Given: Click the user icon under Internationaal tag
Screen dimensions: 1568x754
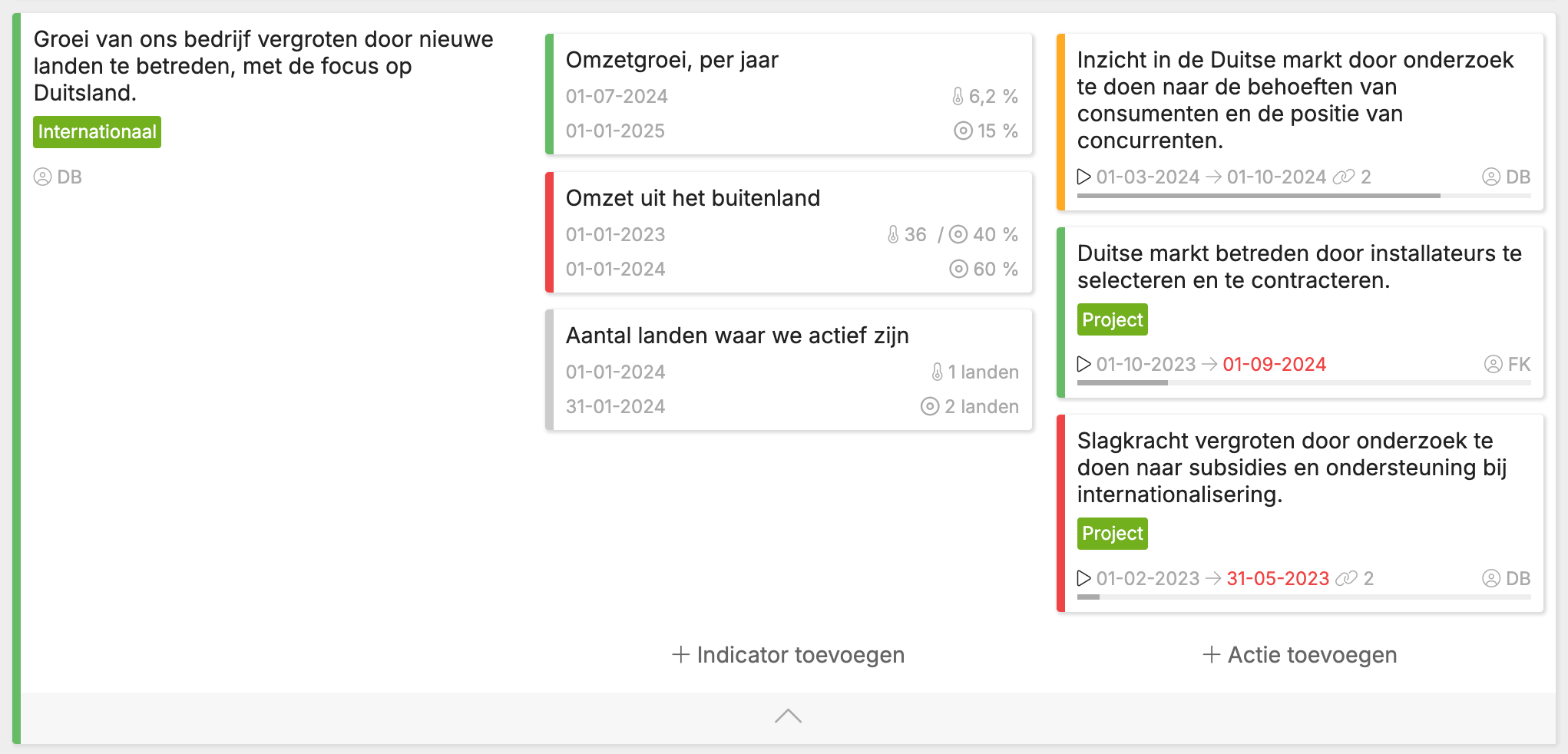Looking at the screenshot, I should [42, 177].
